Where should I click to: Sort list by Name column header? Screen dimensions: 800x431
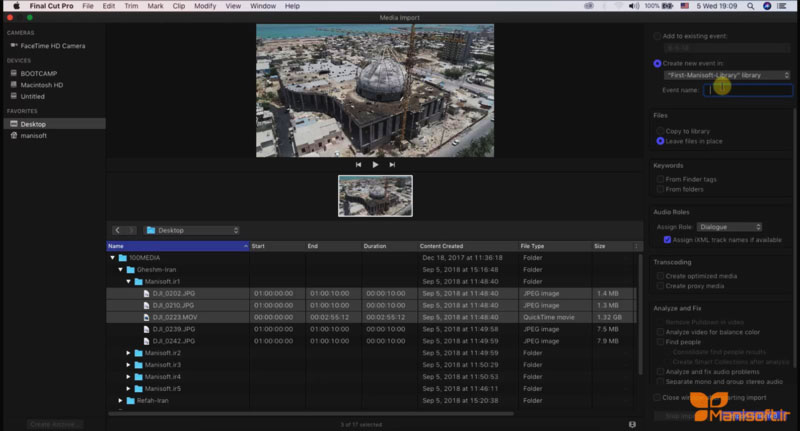(x=178, y=246)
